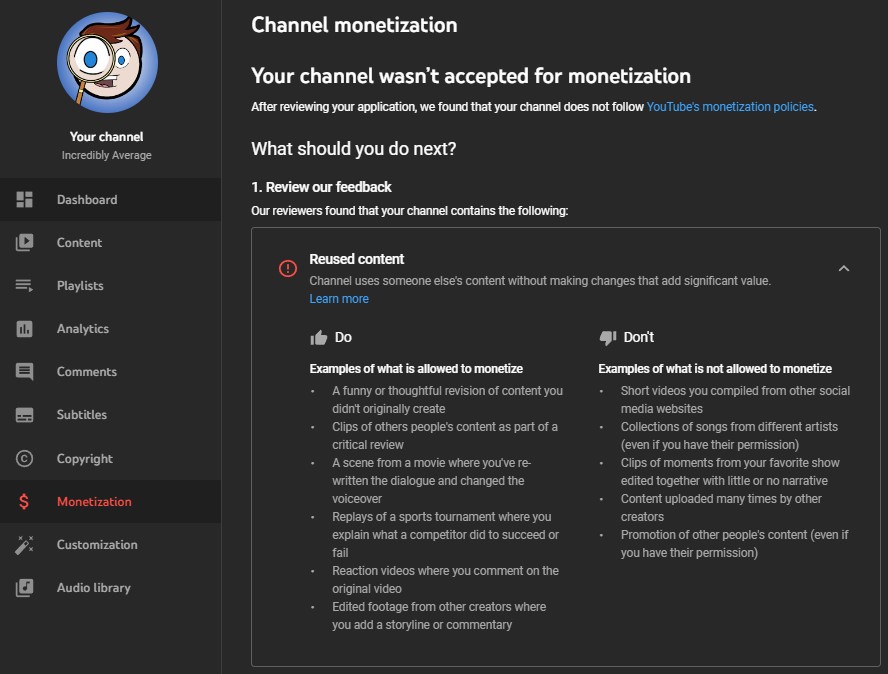Viewport: 888px width, 674px height.
Task: Click the Analytics bar chart icon
Action: coord(24,329)
